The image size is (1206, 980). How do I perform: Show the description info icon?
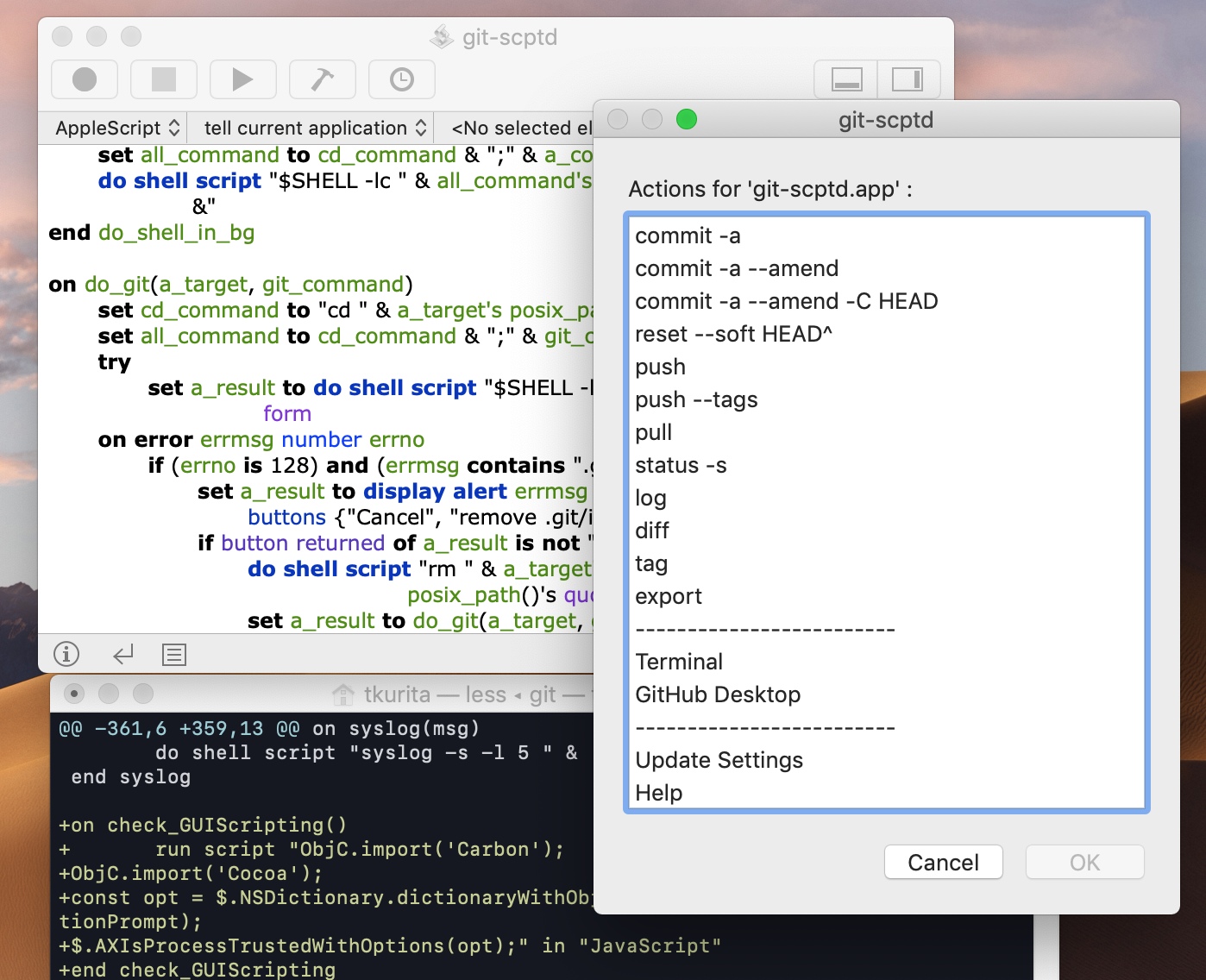coord(66,654)
